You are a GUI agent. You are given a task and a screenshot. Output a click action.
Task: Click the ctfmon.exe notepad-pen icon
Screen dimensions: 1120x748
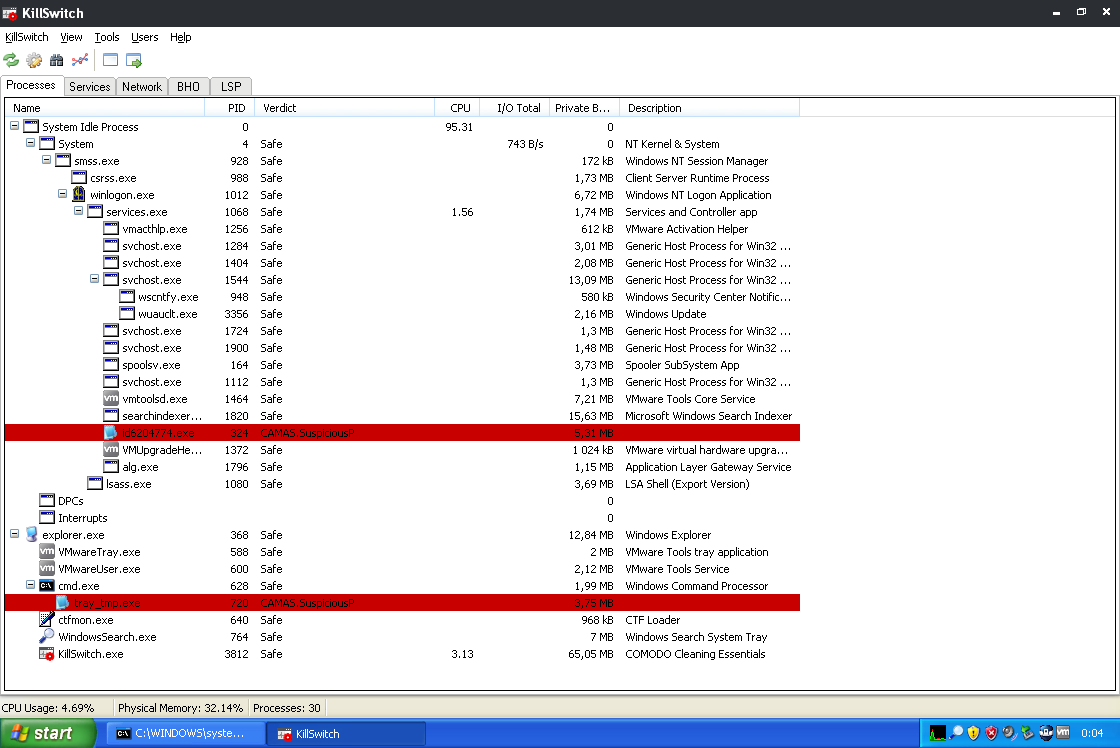[46, 619]
